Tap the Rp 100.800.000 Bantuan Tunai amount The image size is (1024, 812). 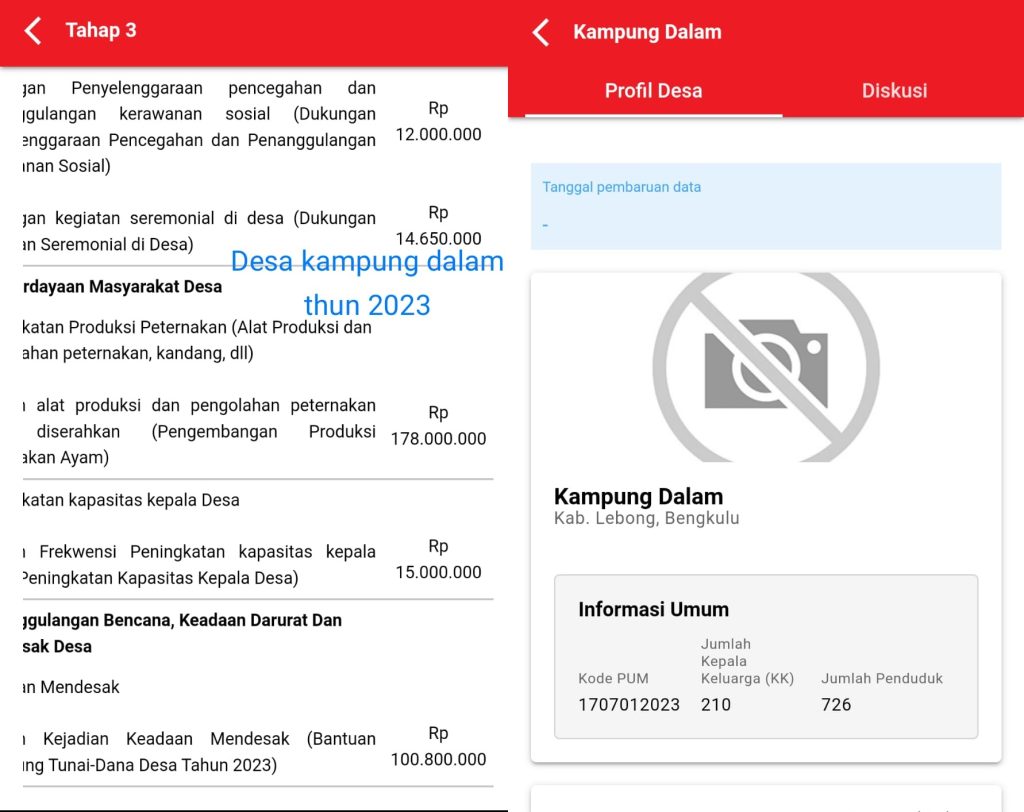[x=438, y=747]
